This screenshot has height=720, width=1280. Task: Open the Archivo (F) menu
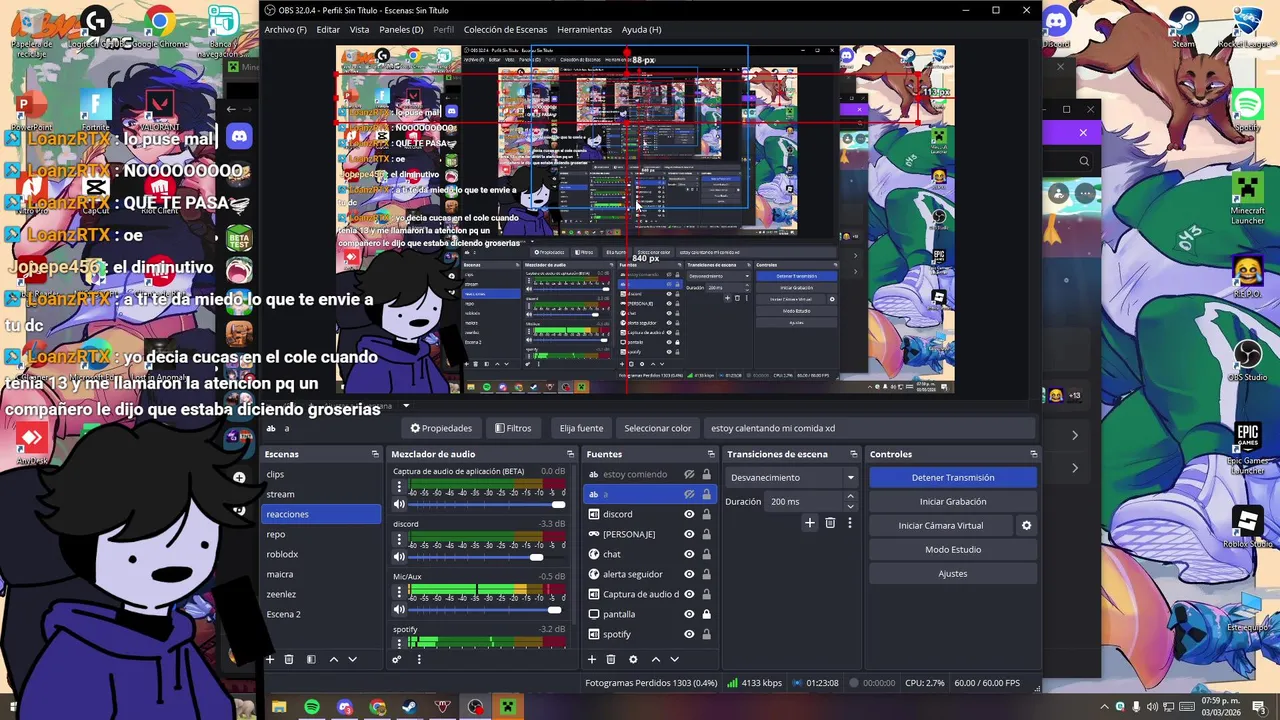pyautogui.click(x=285, y=29)
